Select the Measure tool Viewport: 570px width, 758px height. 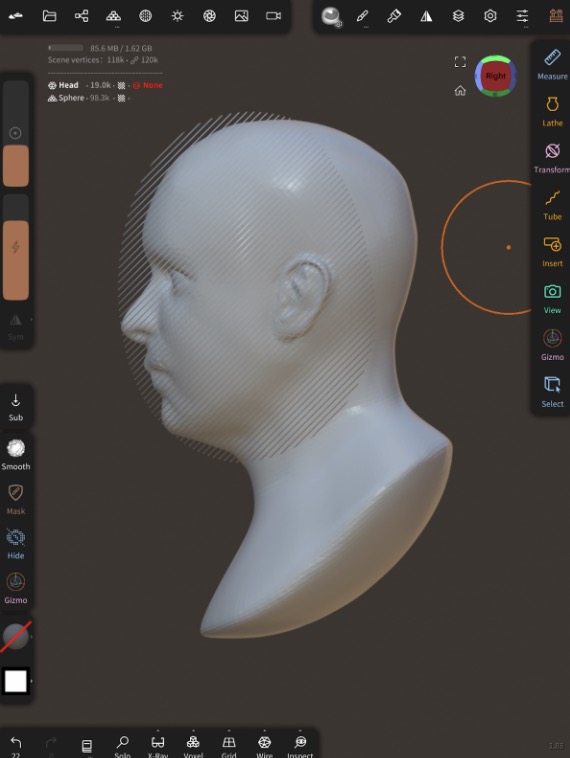(552, 64)
